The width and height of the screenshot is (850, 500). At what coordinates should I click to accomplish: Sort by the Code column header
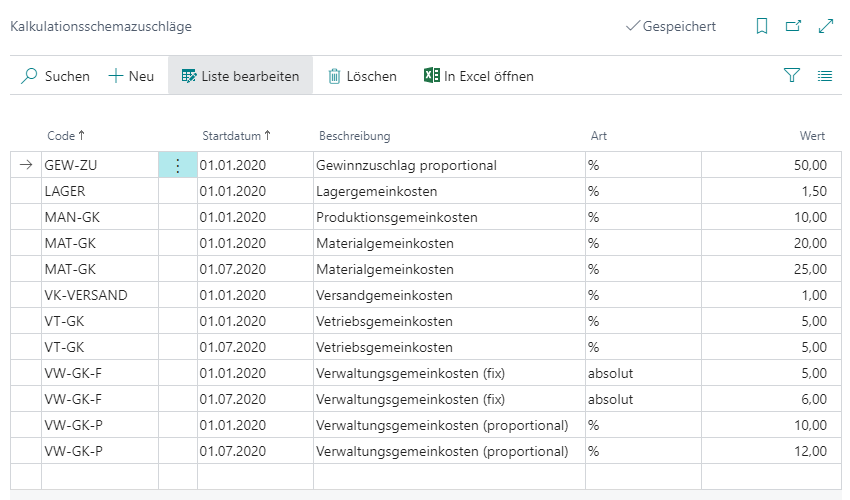click(66, 136)
